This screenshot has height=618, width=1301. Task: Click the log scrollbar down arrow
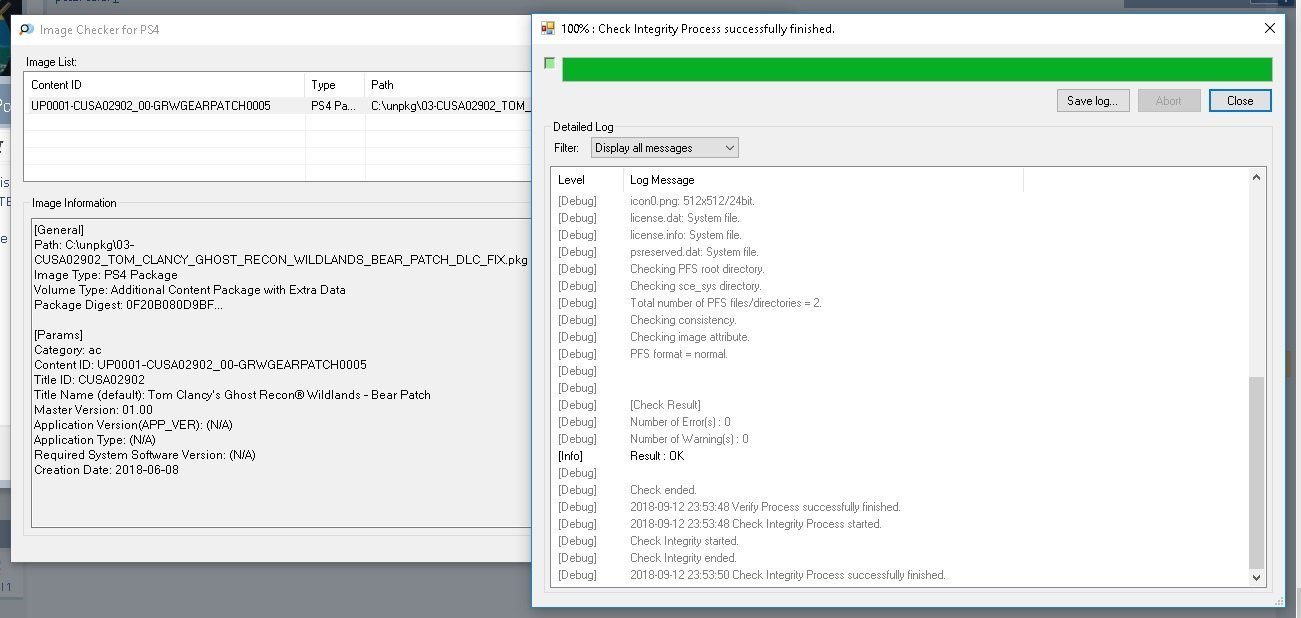click(x=1257, y=578)
